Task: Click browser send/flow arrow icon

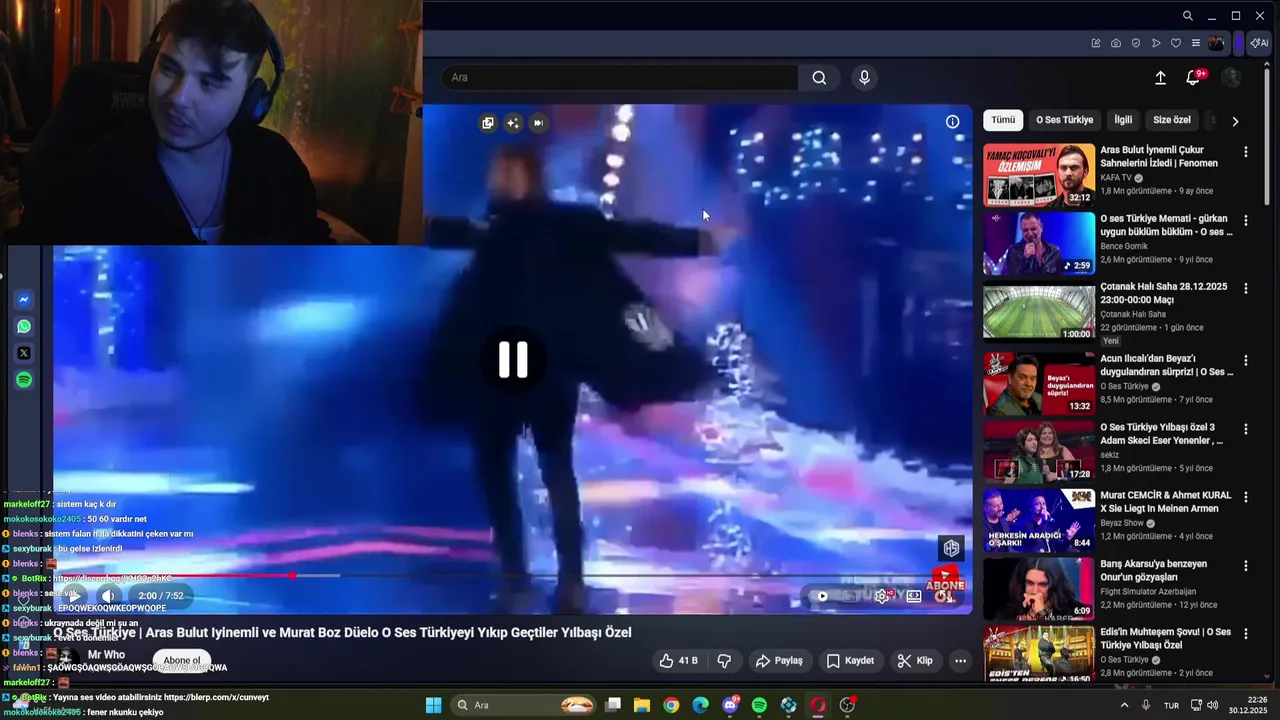Action: point(1156,43)
